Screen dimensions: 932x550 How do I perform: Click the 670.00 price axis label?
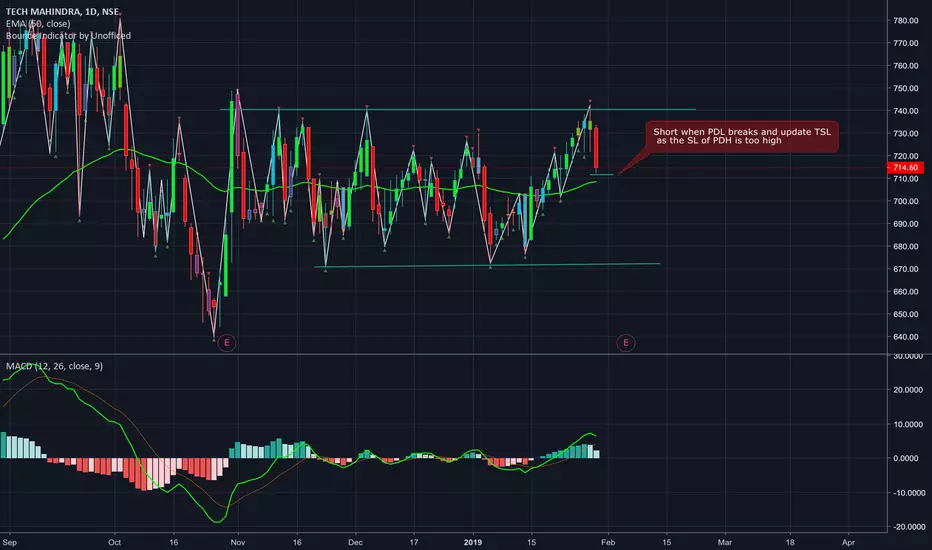pos(905,269)
